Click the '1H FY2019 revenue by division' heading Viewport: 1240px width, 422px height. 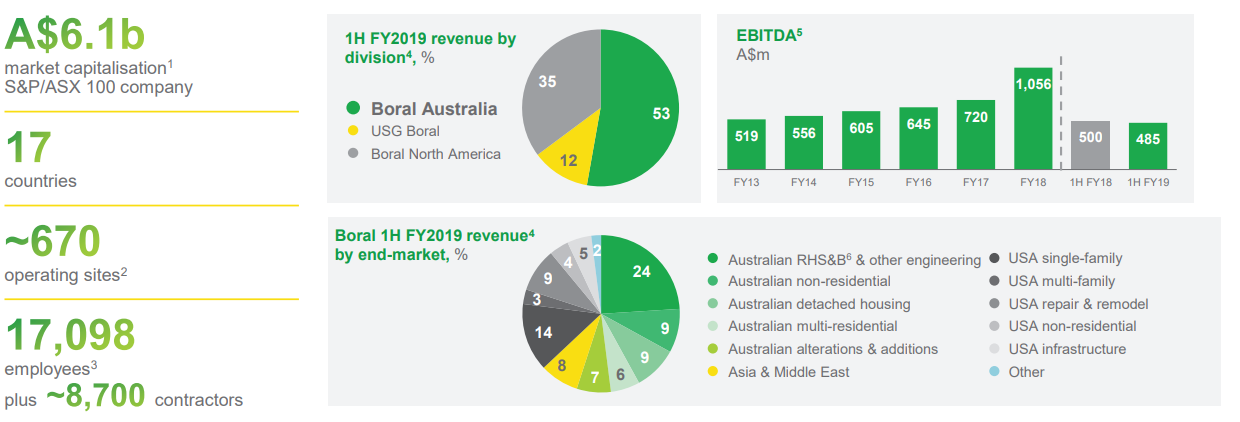(x=430, y=48)
